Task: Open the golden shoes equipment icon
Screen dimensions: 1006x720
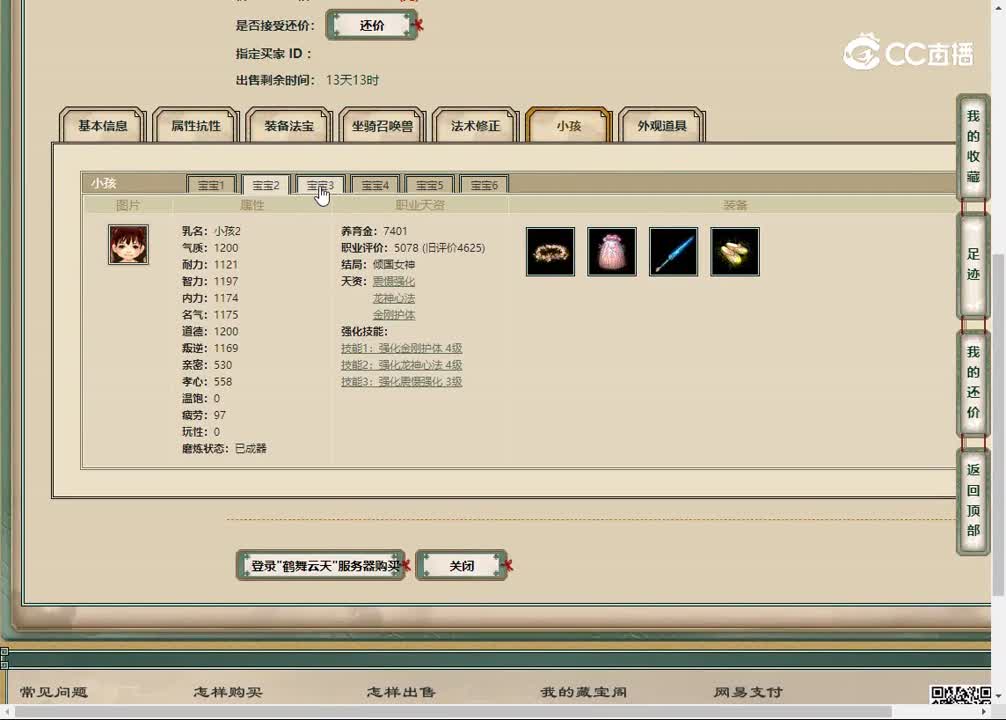Action: [x=735, y=252]
